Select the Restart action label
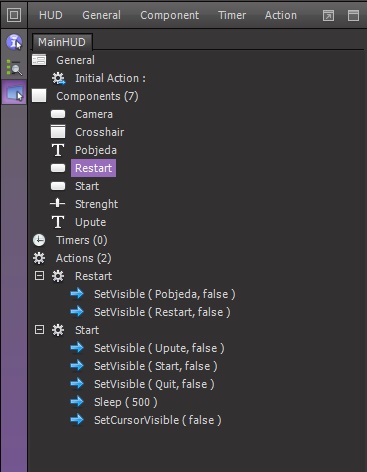The height and width of the screenshot is (472, 367). point(94,276)
